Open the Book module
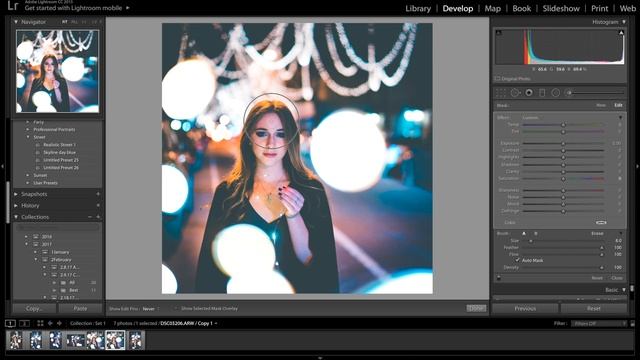This screenshot has height=360, width=640. tap(522, 9)
